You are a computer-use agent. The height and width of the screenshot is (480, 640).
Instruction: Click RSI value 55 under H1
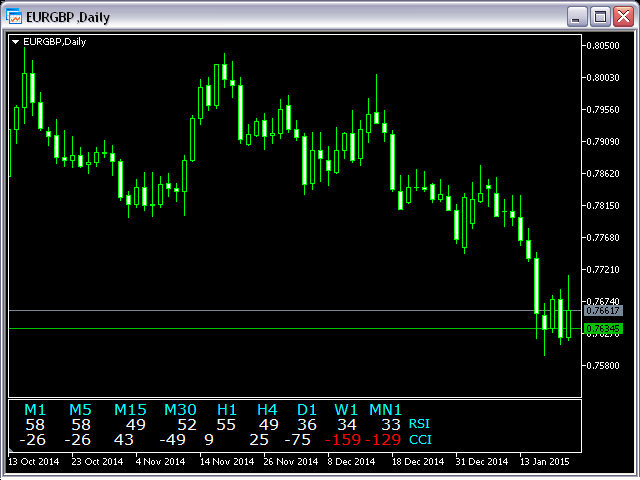(226, 425)
